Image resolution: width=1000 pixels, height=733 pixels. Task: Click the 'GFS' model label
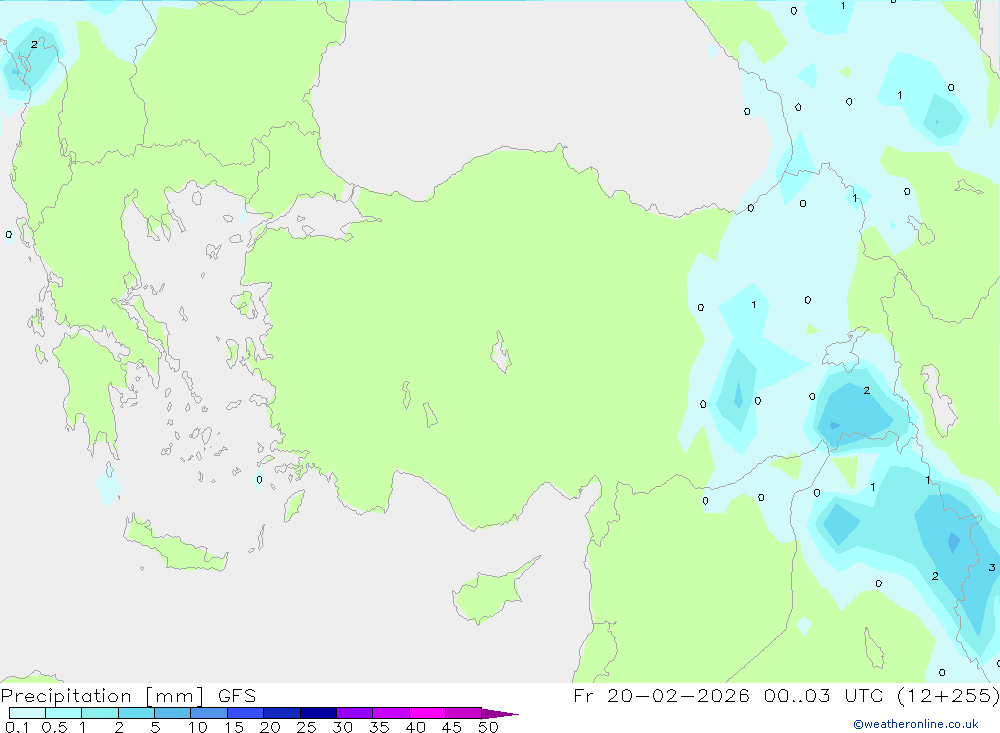point(237,695)
